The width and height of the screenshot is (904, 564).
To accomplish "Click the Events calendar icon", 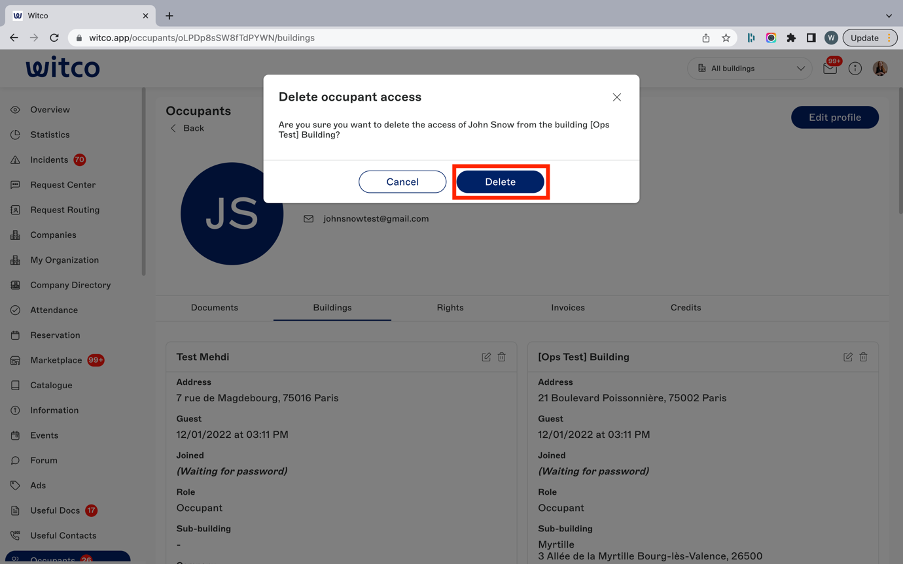I will [x=16, y=435].
